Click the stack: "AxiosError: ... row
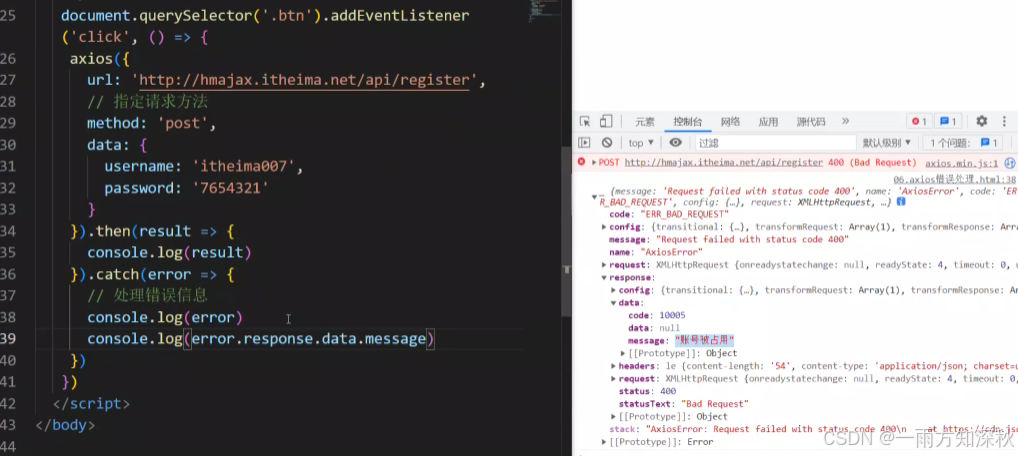 point(812,429)
